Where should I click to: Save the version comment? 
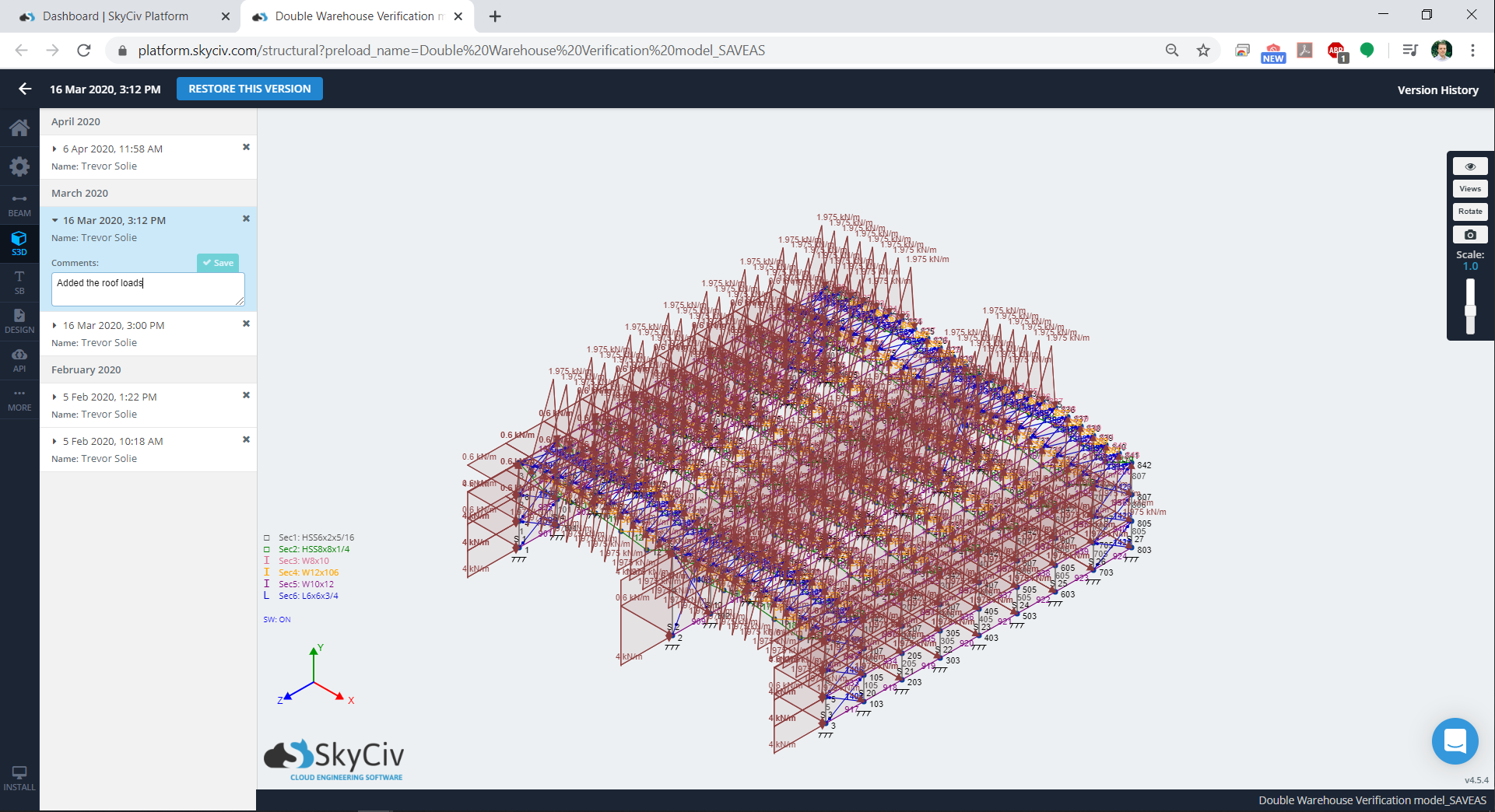point(218,263)
